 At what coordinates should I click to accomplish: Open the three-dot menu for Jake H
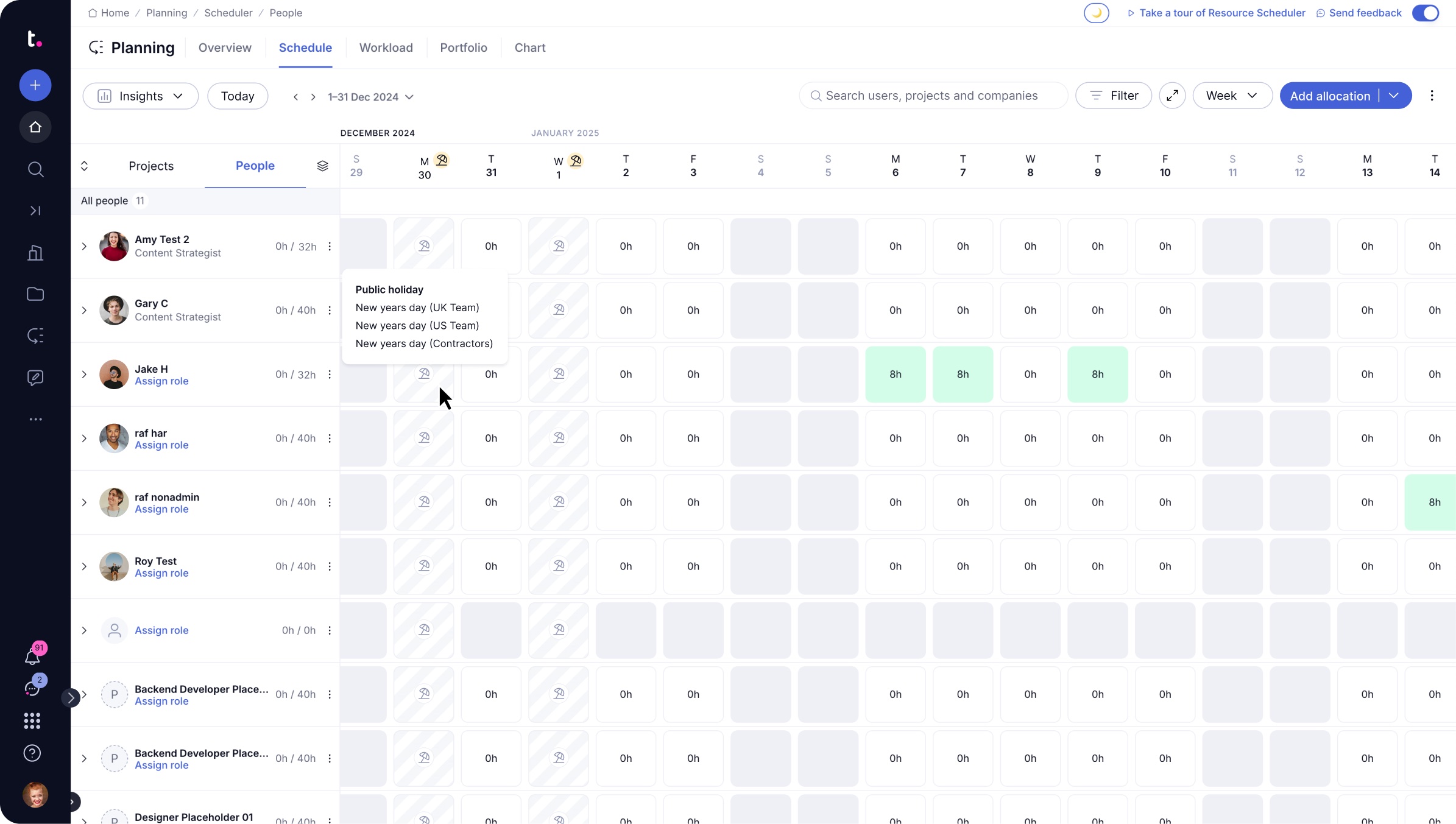330,374
